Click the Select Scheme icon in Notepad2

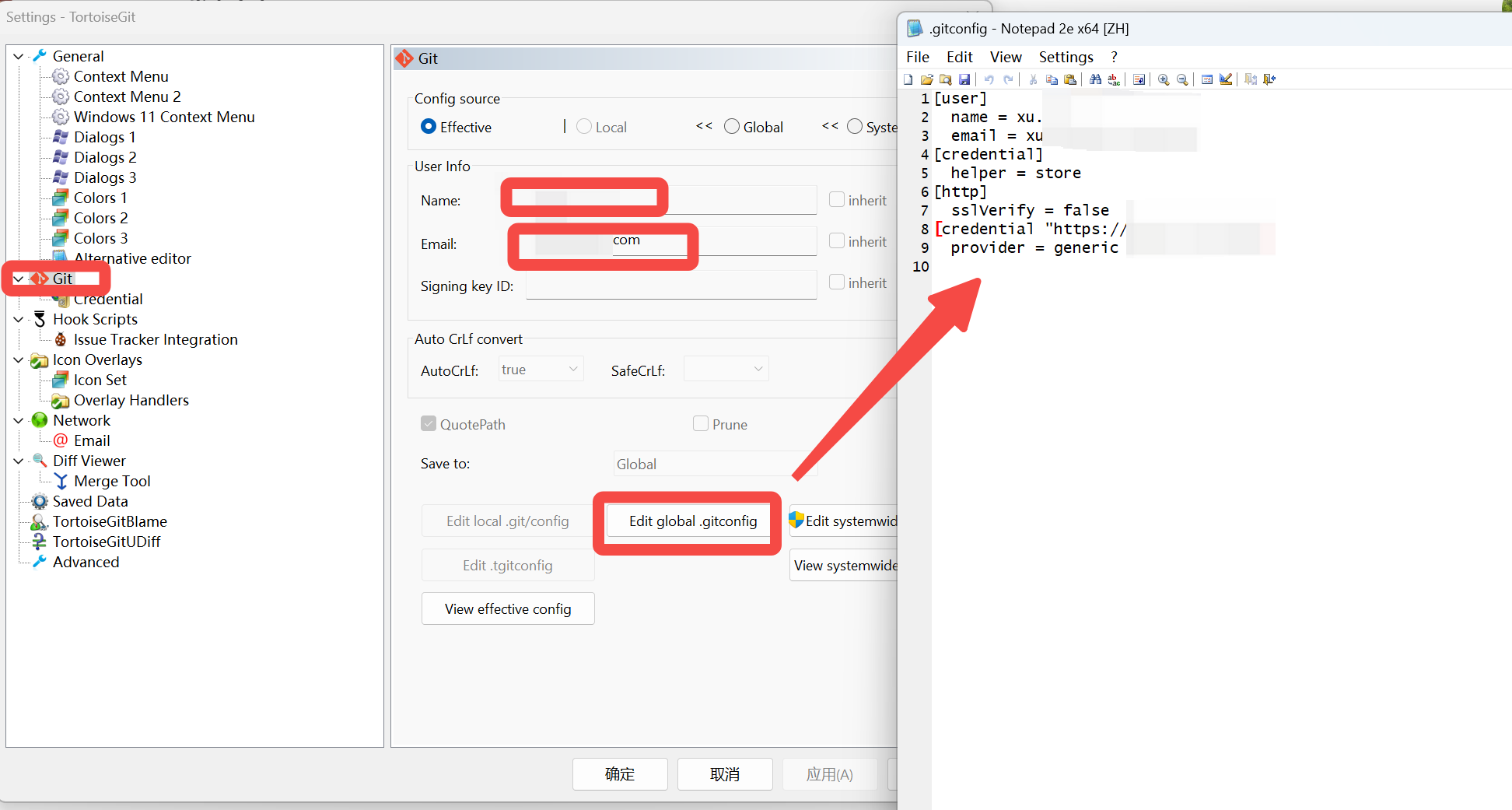pos(1207,79)
